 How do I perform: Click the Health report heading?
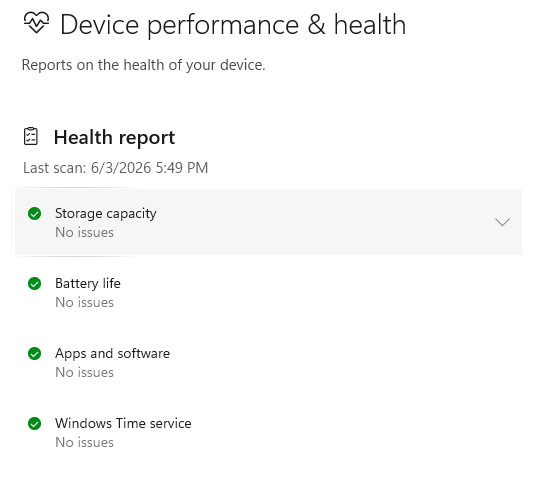114,137
